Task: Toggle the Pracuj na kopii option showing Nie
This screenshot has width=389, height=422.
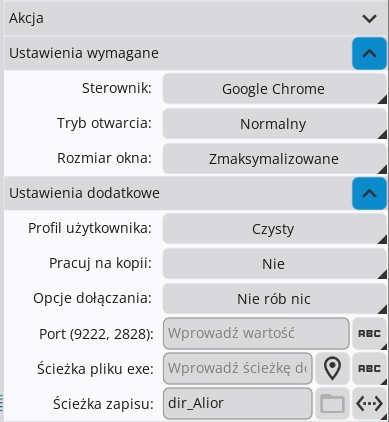Action: coord(275,264)
